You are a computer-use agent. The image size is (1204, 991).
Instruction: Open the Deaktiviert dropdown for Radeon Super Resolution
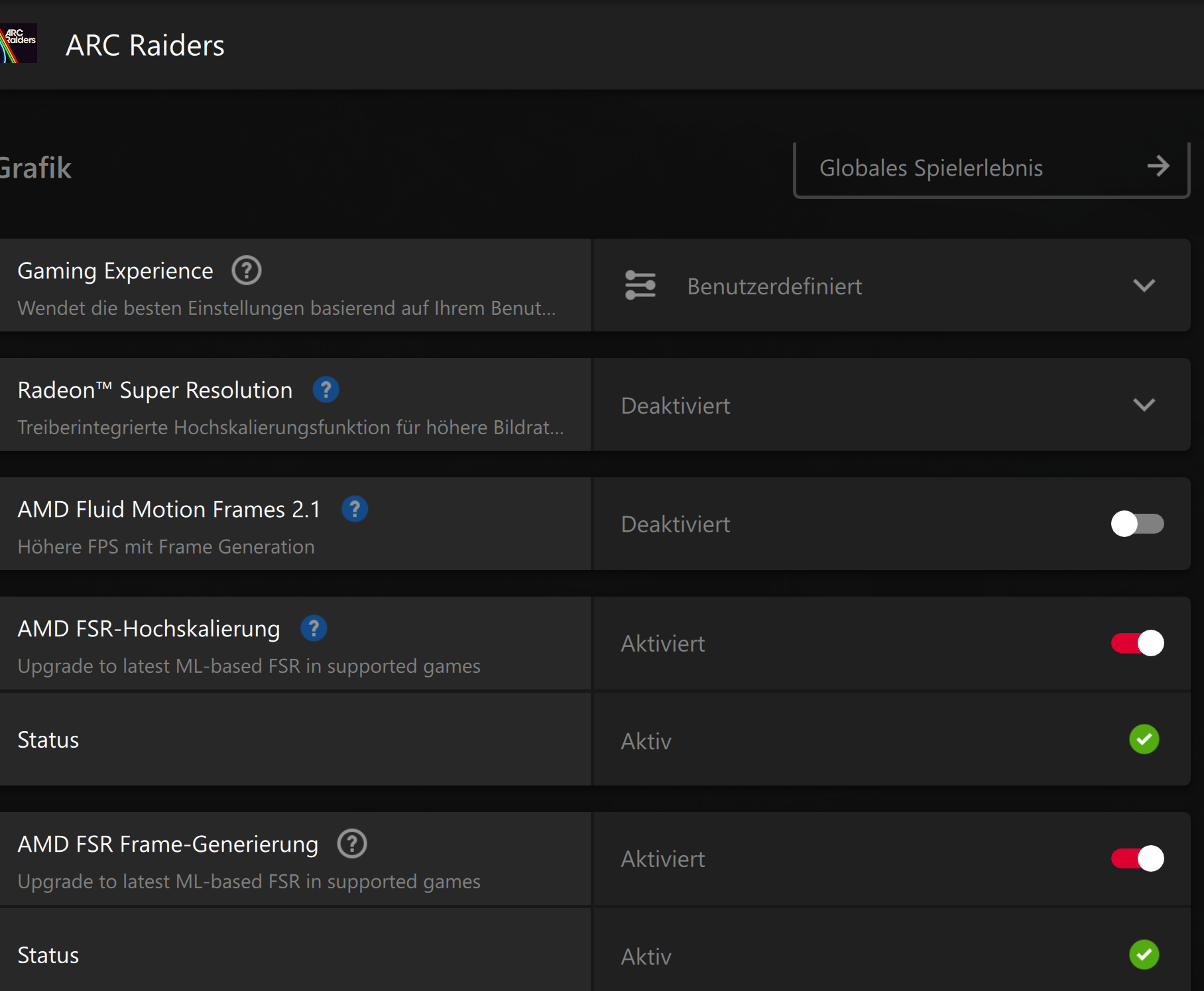pyautogui.click(x=1144, y=405)
